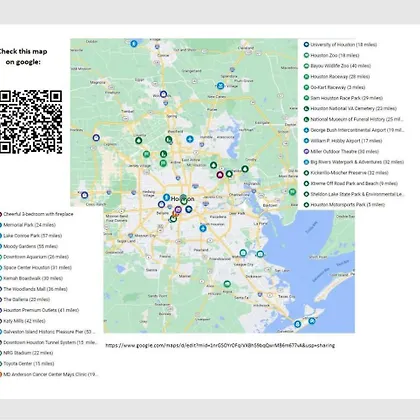Select Katy Mills (42 miles) legend item

23,321
